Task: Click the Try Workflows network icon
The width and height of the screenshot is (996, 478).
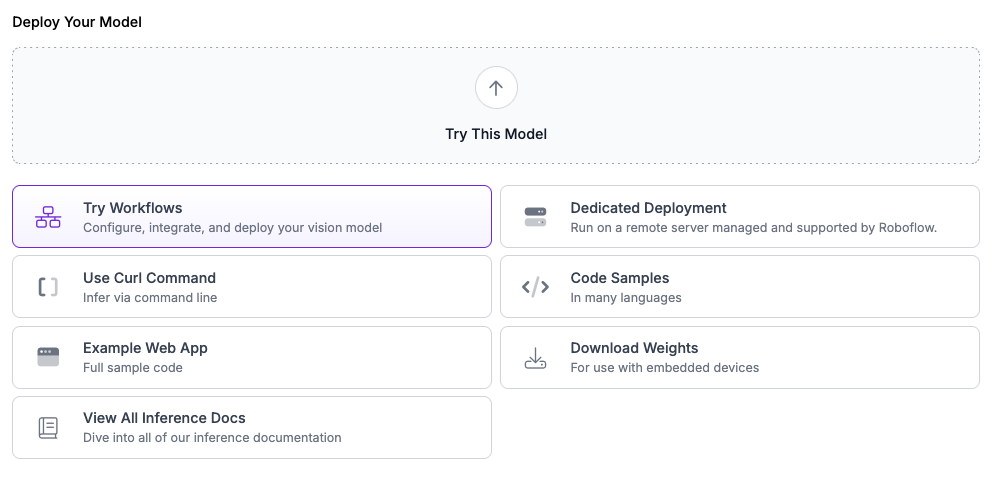Action: (48, 217)
